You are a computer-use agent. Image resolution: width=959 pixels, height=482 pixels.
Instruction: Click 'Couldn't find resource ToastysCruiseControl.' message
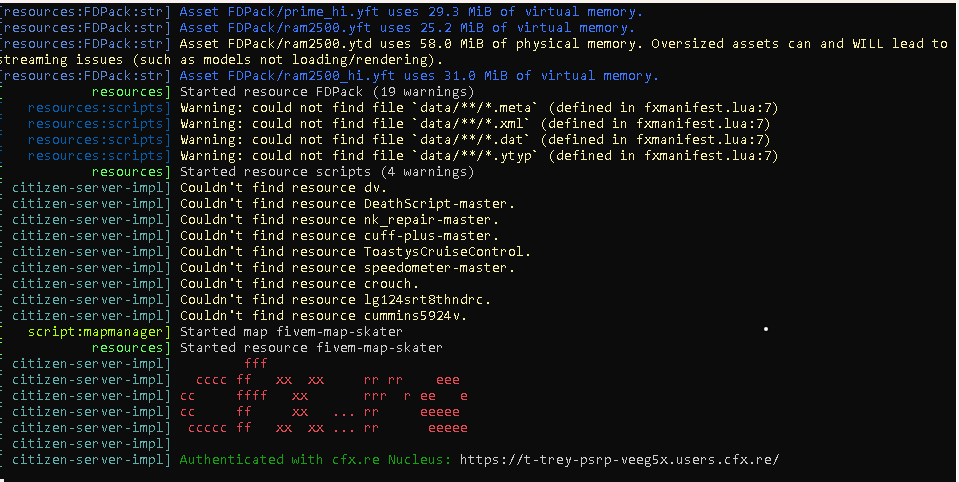click(355, 251)
